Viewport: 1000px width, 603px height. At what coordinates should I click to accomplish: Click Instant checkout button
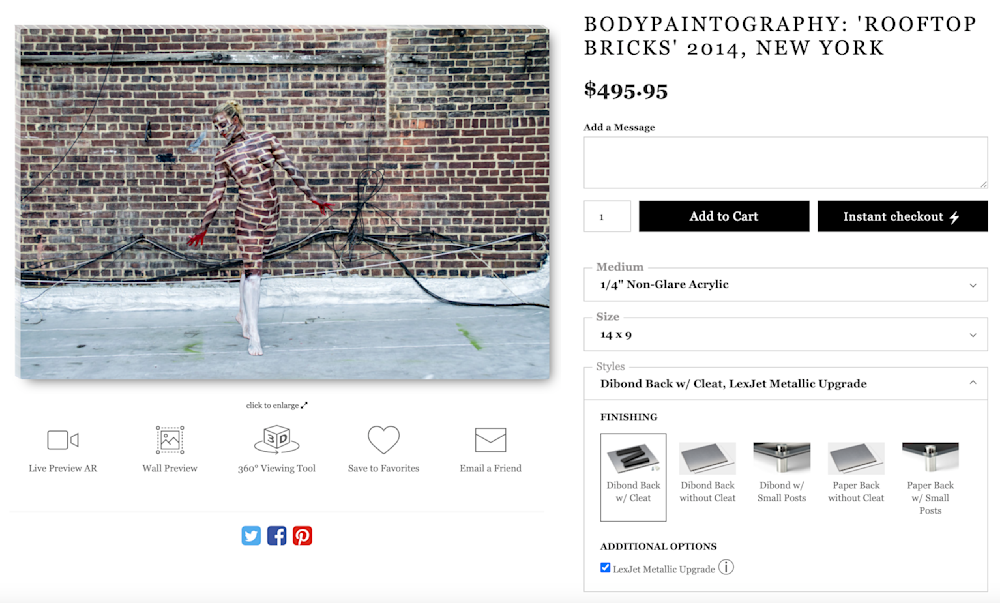tap(902, 216)
